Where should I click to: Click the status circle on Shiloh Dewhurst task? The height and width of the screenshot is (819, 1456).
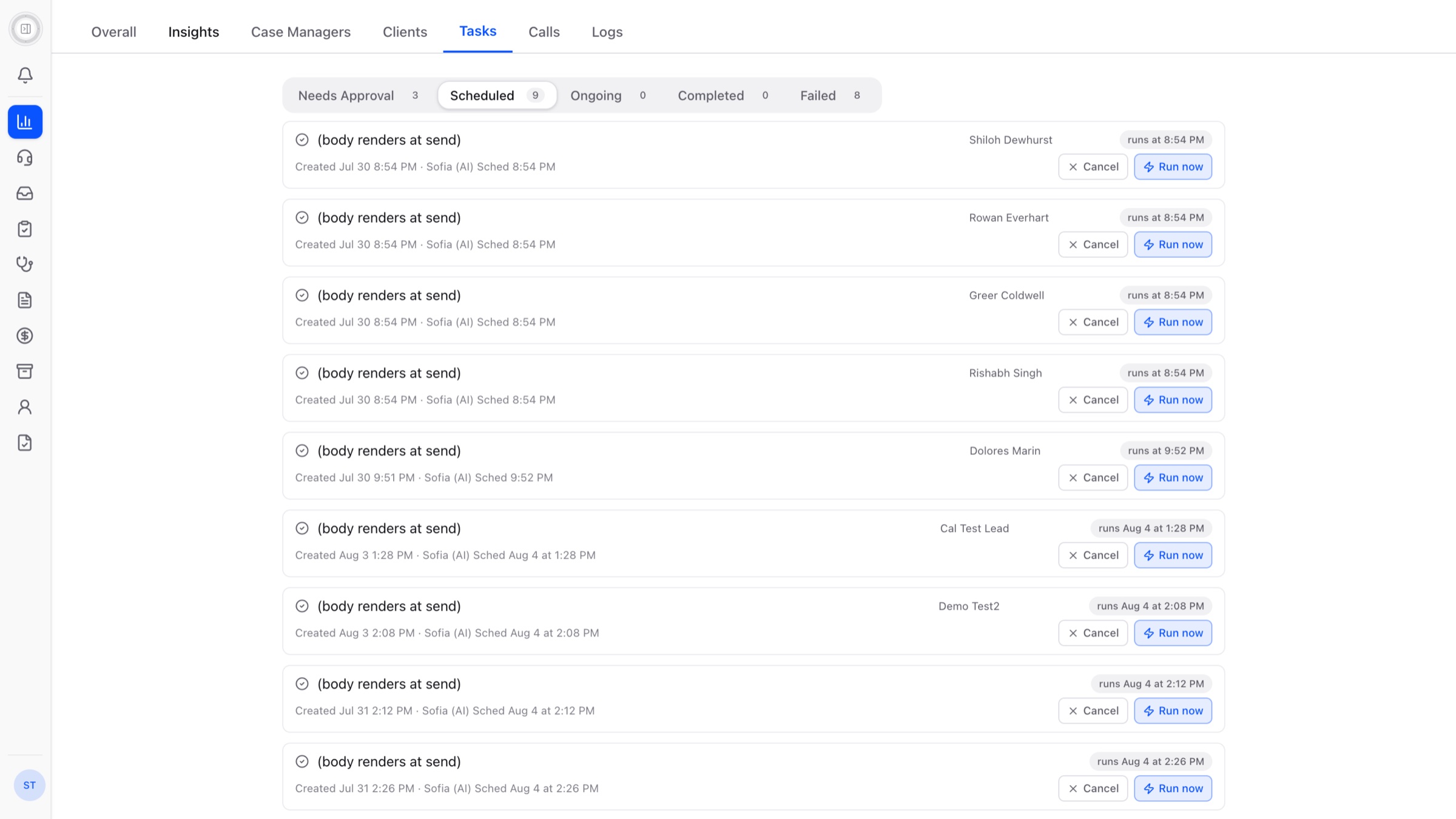coord(302,140)
